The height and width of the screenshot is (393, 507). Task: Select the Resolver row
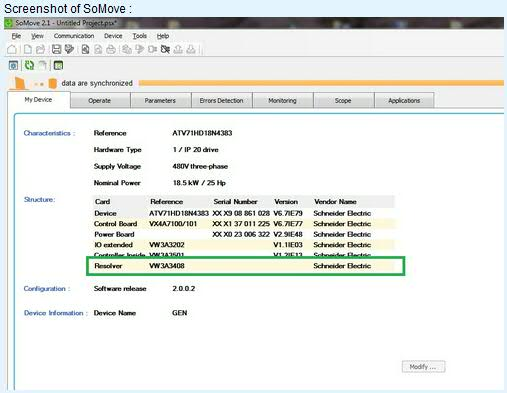pos(243,266)
